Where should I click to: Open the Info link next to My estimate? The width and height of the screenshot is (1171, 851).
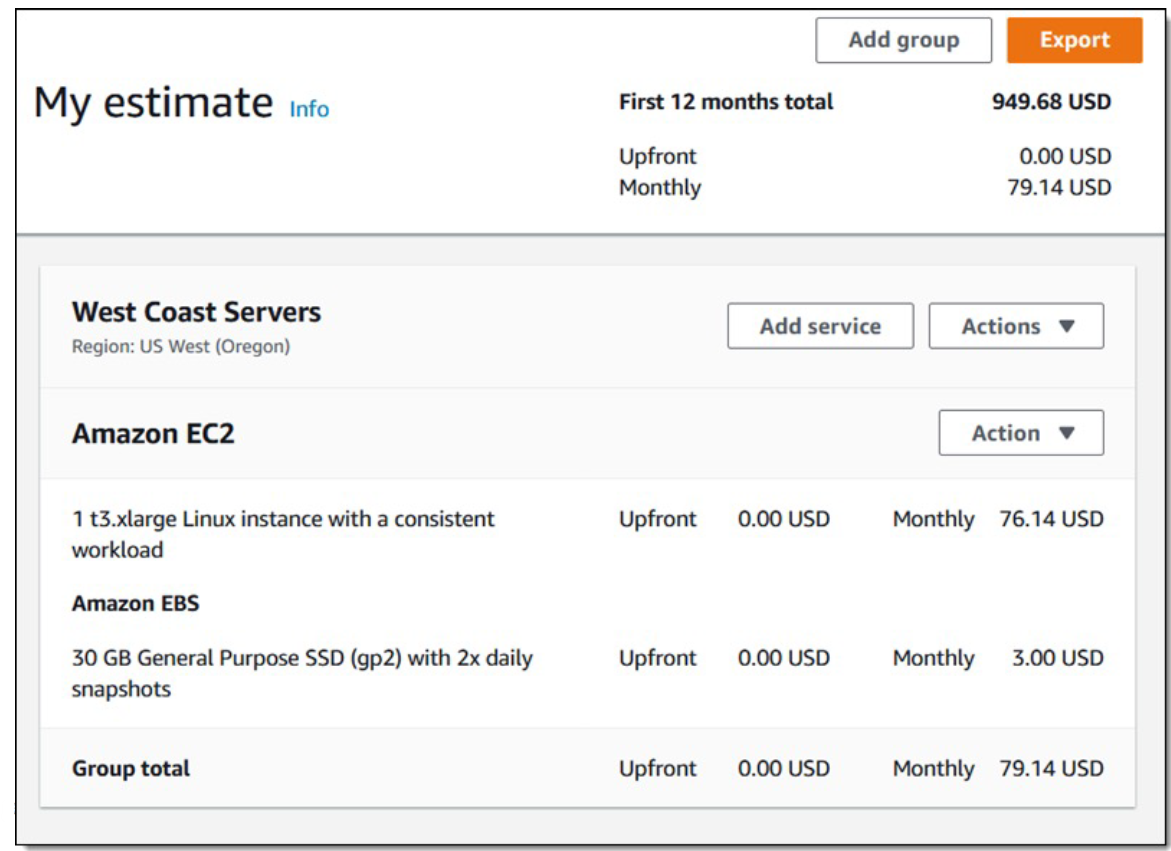(309, 109)
